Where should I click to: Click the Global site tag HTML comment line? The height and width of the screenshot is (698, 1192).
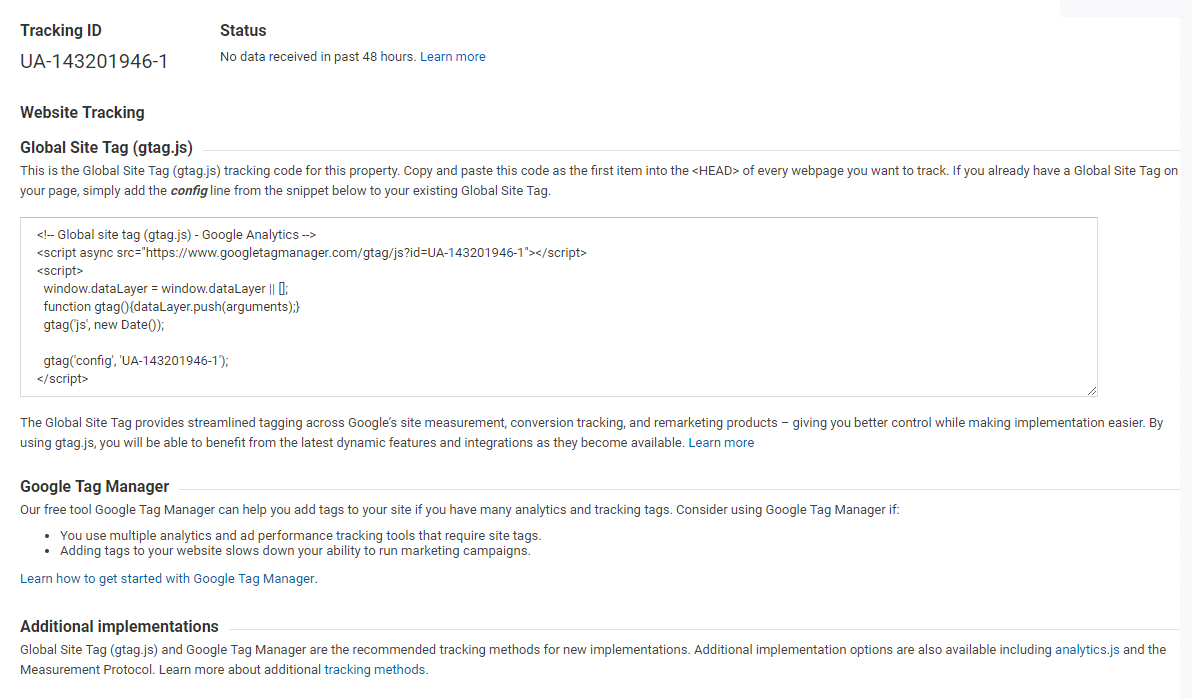[x=177, y=235]
